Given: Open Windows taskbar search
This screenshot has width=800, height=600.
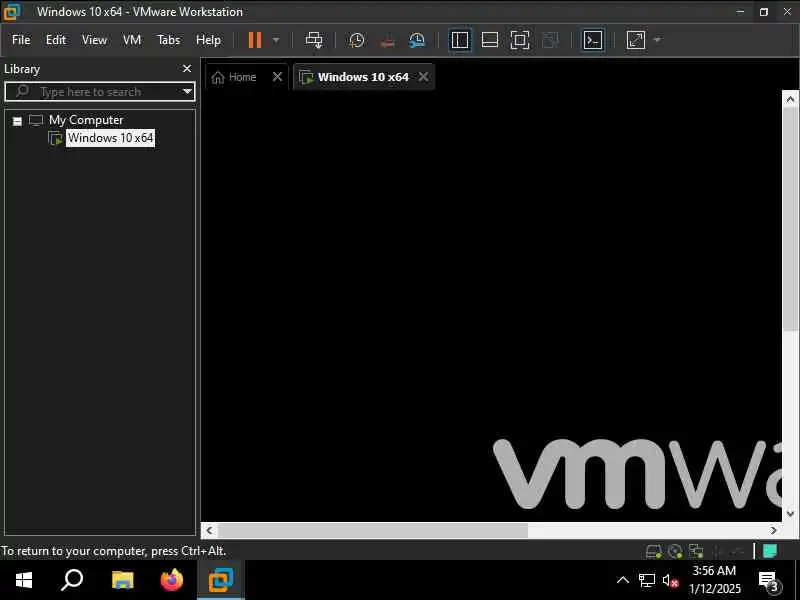Looking at the screenshot, I should click(x=72, y=580).
